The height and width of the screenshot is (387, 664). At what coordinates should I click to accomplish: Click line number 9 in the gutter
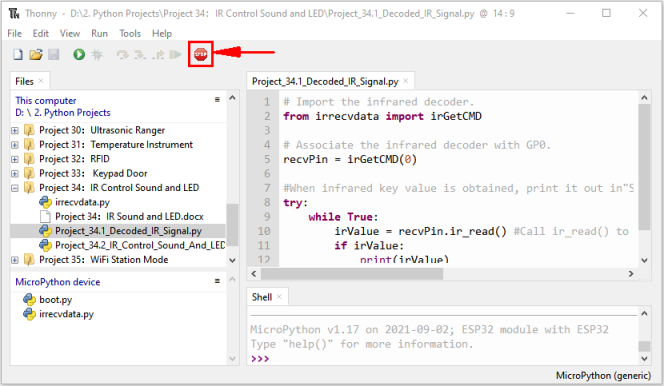267,217
